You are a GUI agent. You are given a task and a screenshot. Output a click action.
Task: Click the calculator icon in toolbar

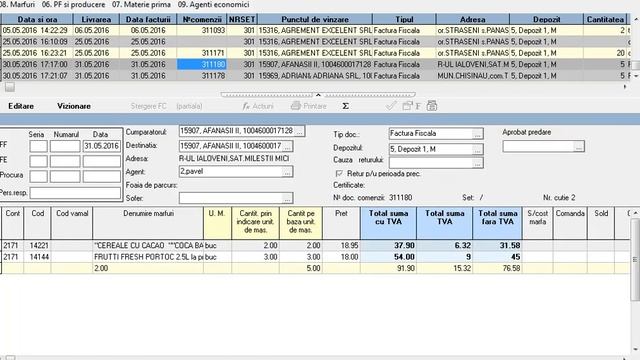click(432, 106)
